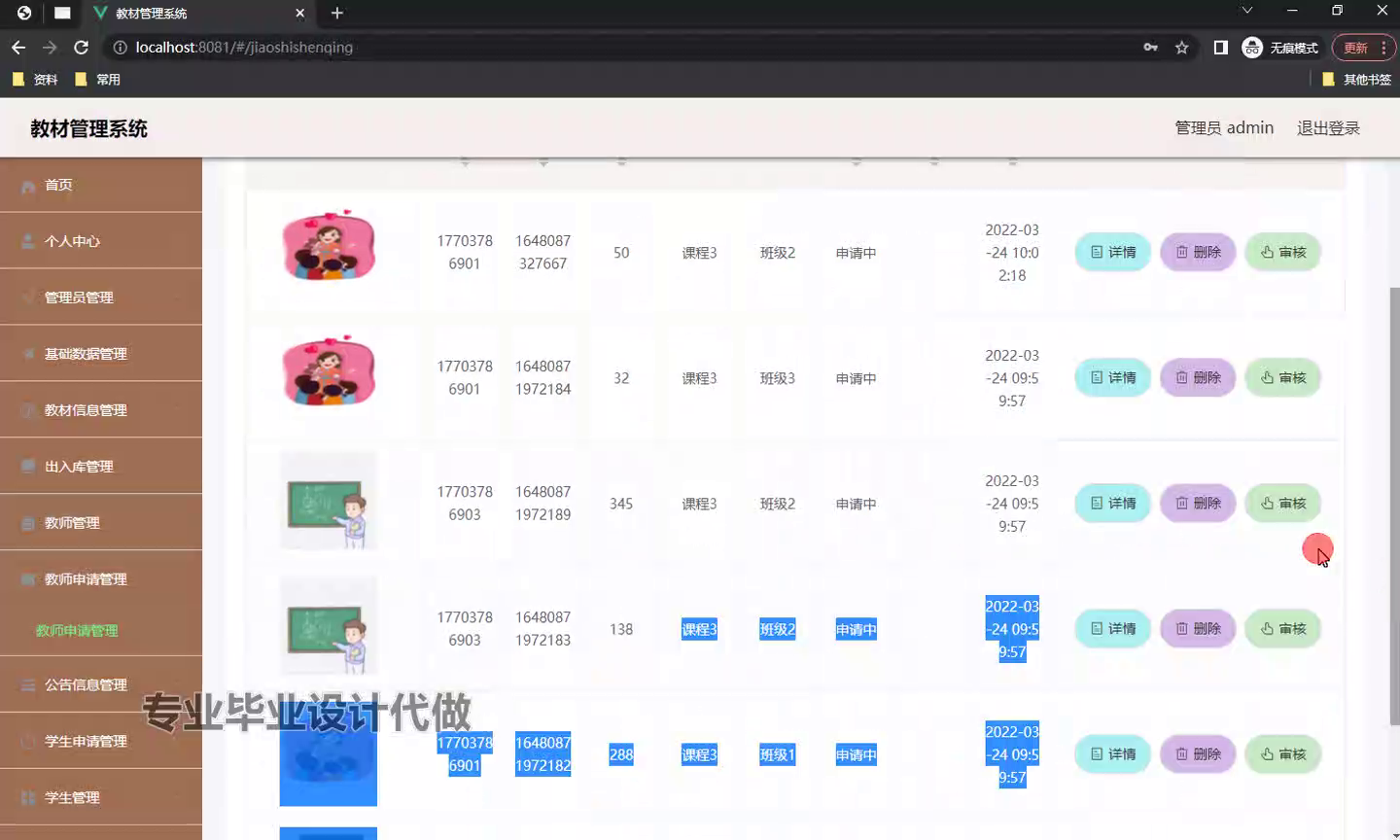Click the address bar URL

click(244, 47)
